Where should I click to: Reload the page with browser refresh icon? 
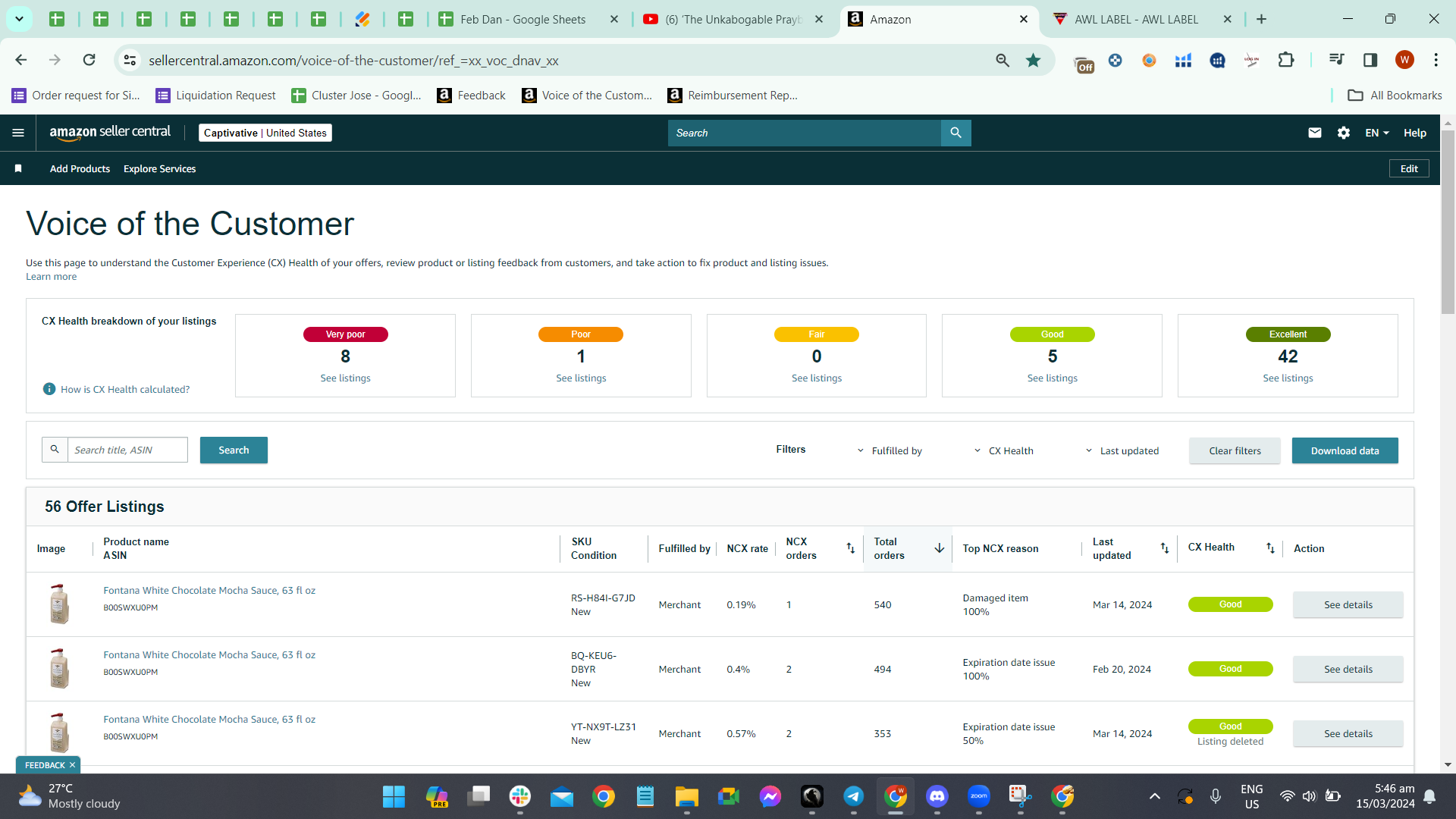point(89,60)
